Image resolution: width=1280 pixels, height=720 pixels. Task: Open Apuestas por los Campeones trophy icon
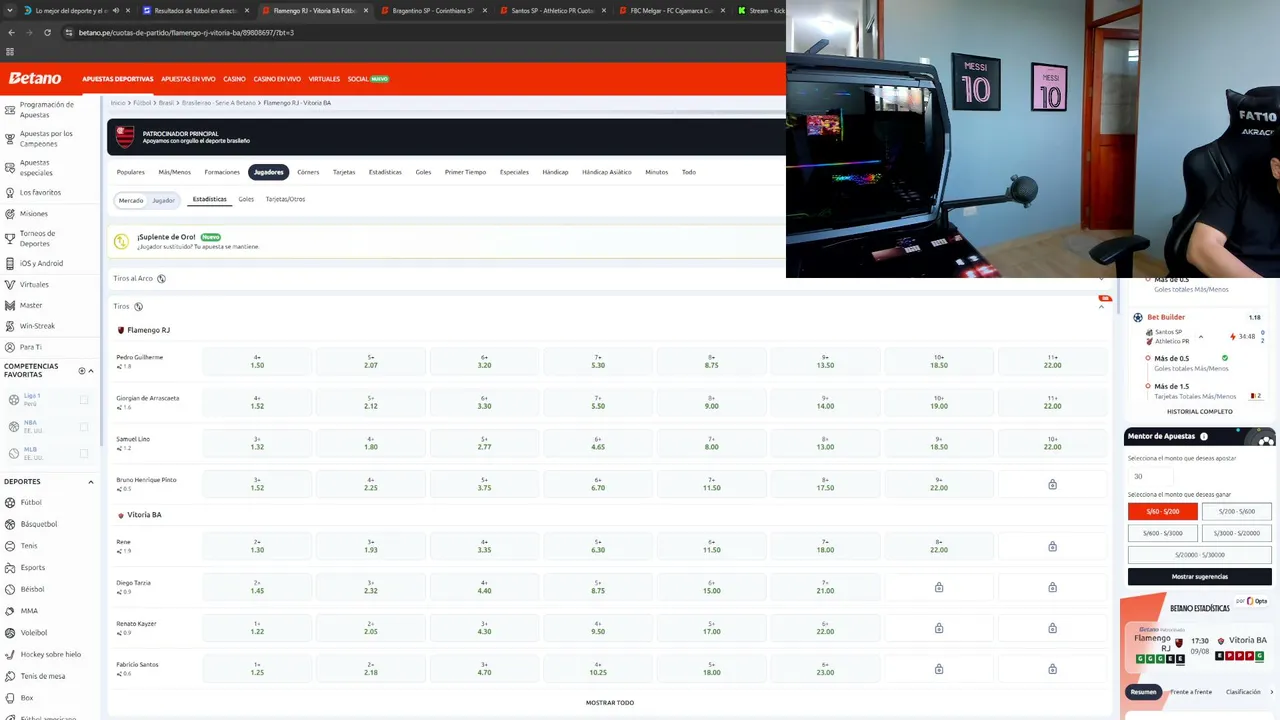9,138
